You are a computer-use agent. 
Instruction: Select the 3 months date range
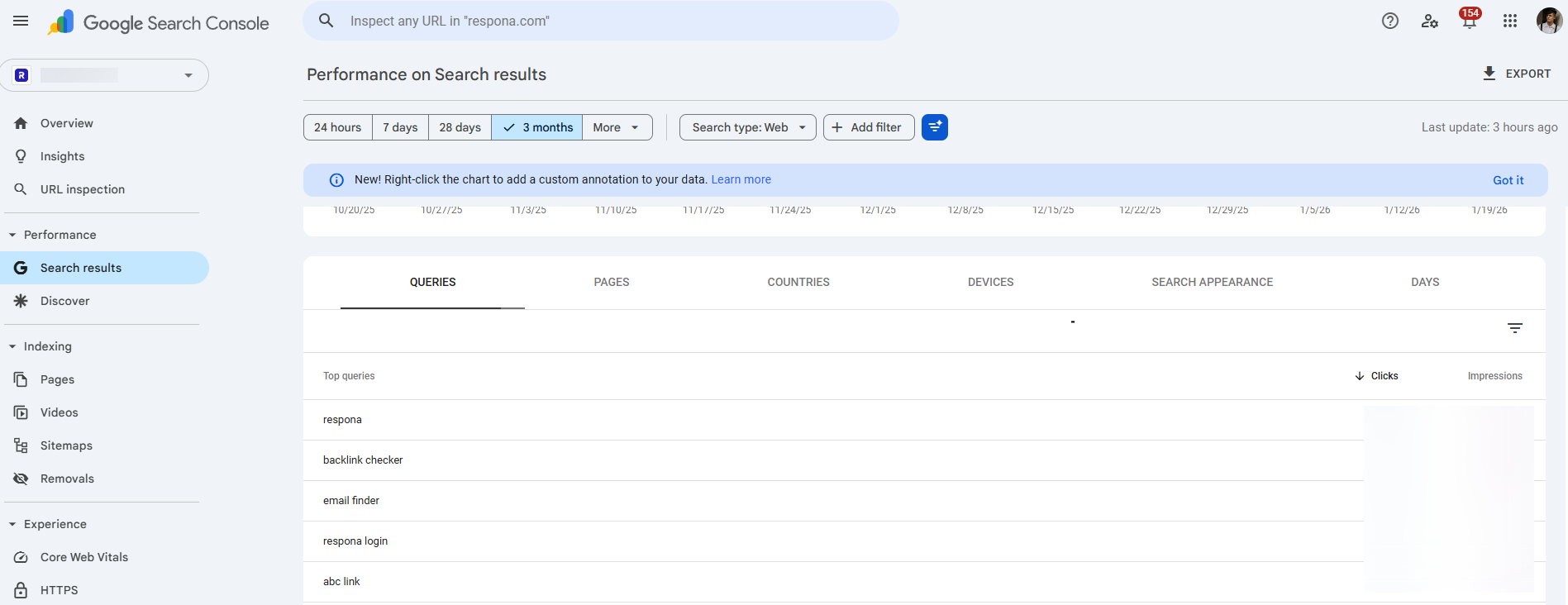(537, 127)
